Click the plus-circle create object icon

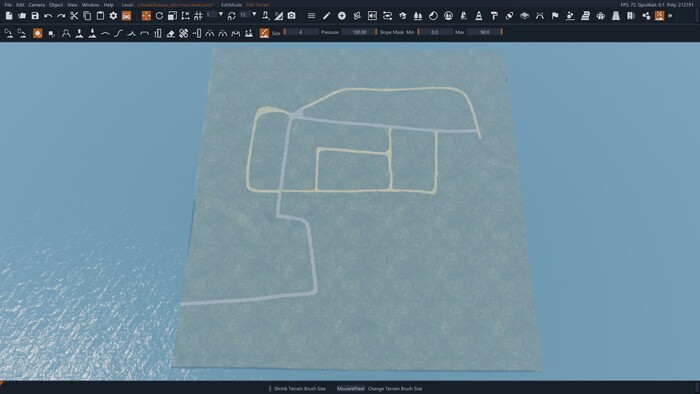coord(342,16)
